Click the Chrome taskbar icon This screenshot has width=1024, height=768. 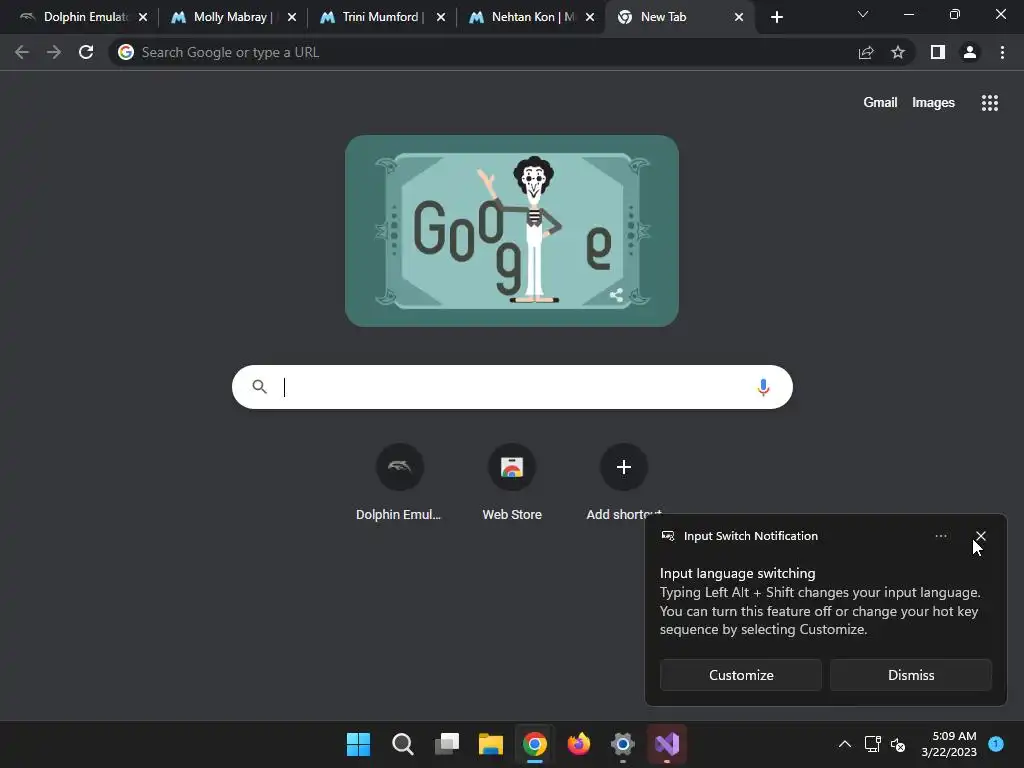click(x=535, y=744)
